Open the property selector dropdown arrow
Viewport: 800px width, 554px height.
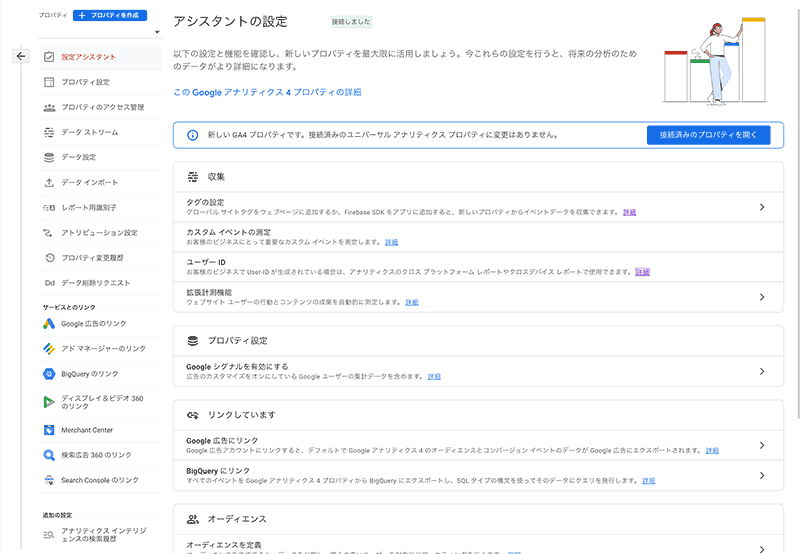(157, 32)
